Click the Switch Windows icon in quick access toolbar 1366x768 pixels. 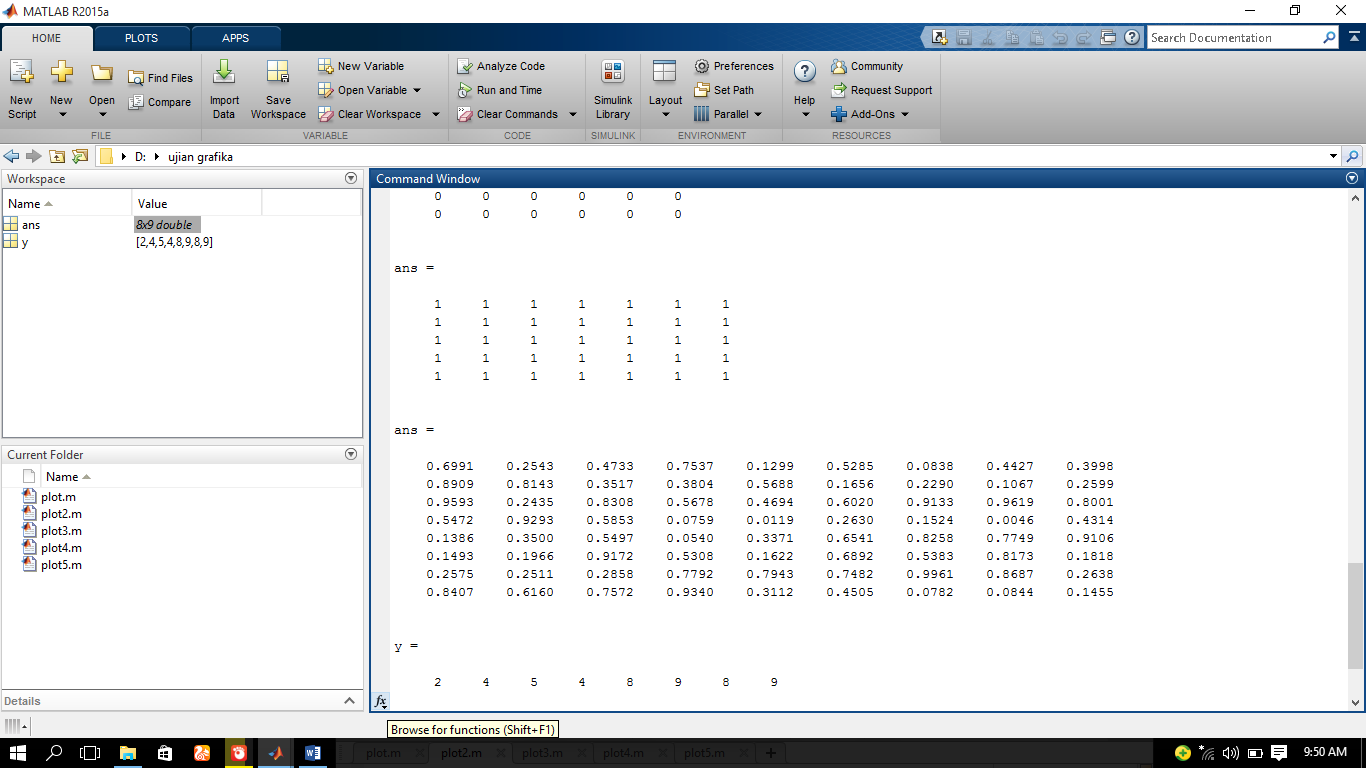click(1108, 38)
